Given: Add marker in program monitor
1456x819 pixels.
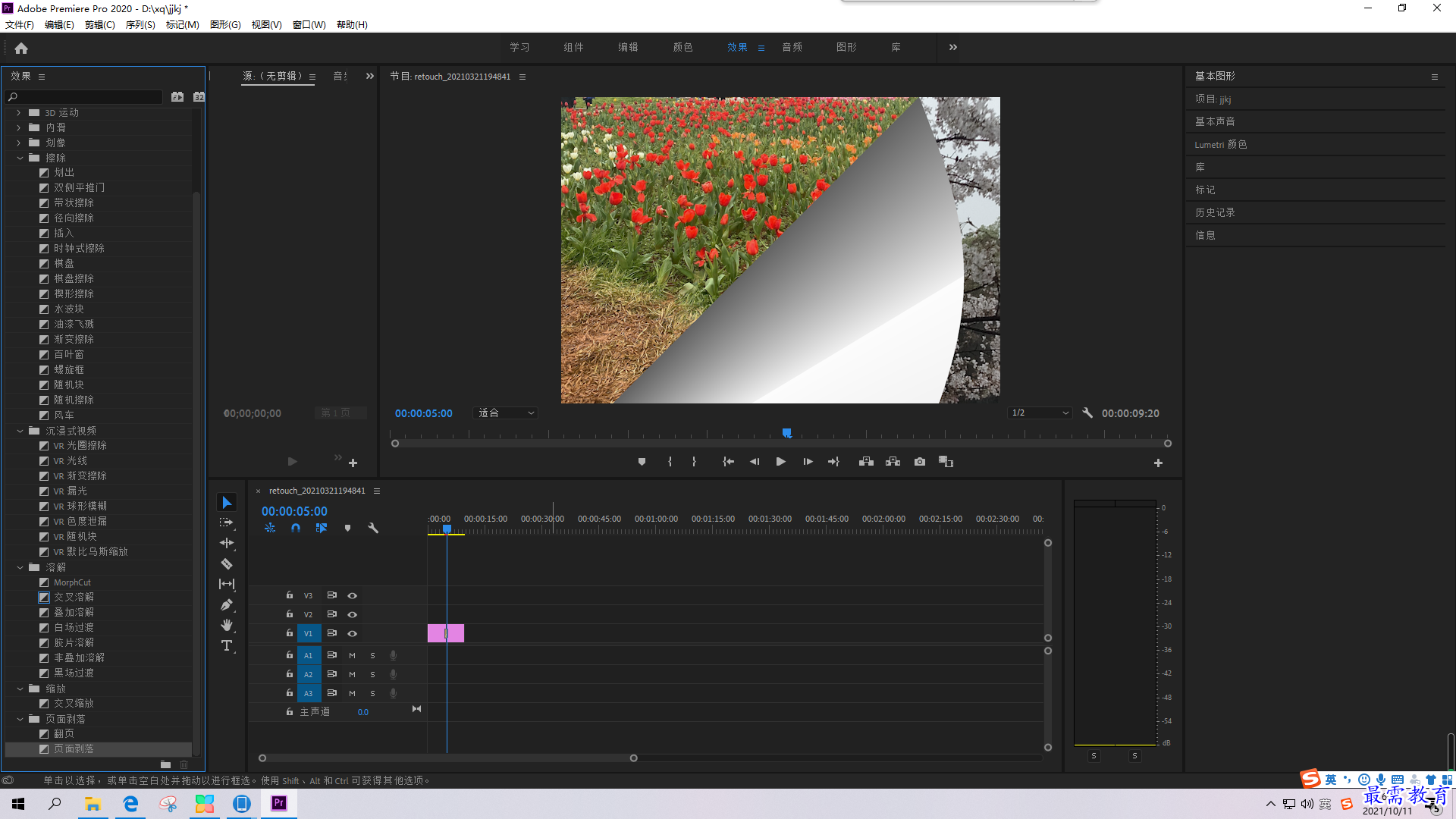Looking at the screenshot, I should pyautogui.click(x=642, y=461).
